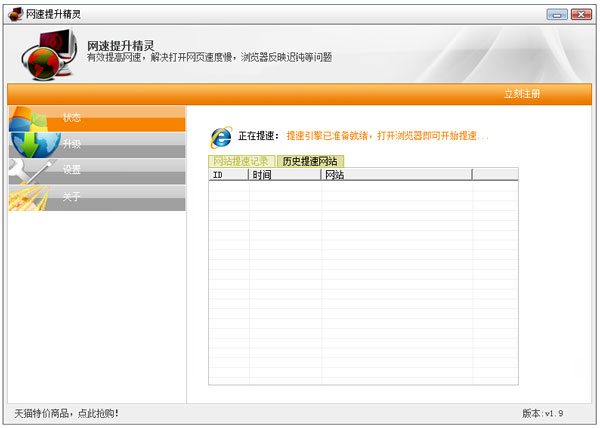Close the 网速提升精灵 window
600x428 pixels.
581,15
